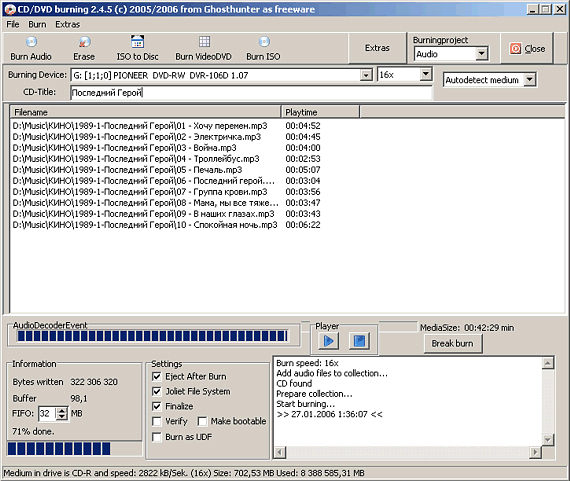Screen dimensions: 570x481
Task: Choose the Burn ISO icon
Action: 264,42
